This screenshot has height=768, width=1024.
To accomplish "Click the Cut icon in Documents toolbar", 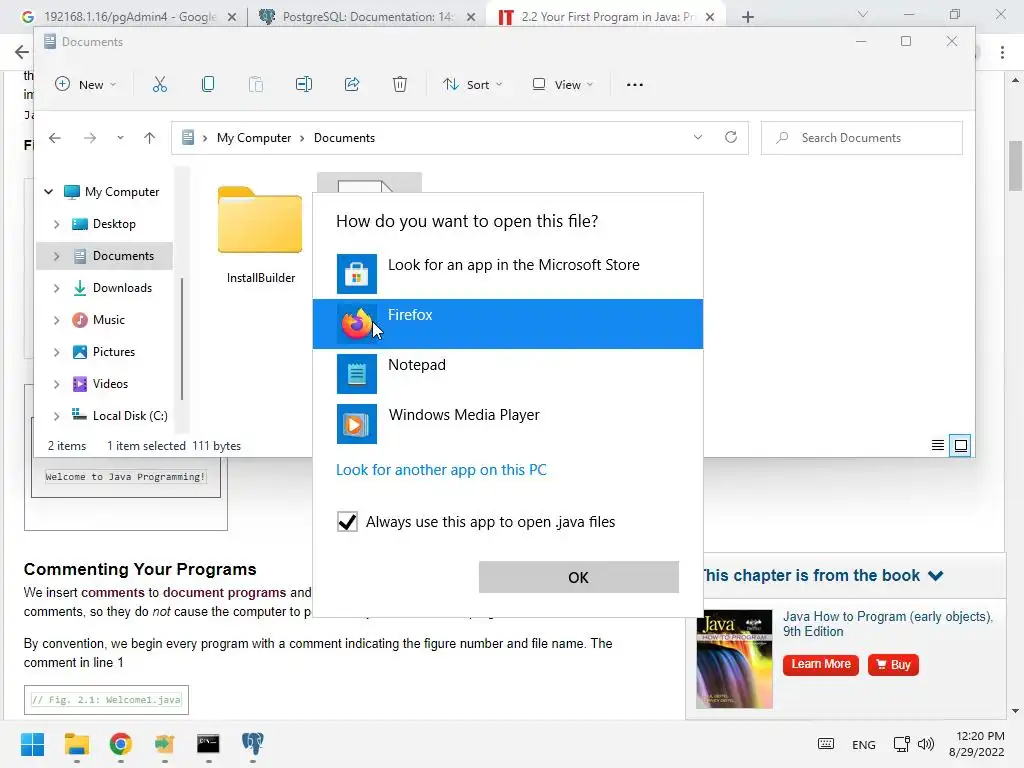I will click(160, 84).
